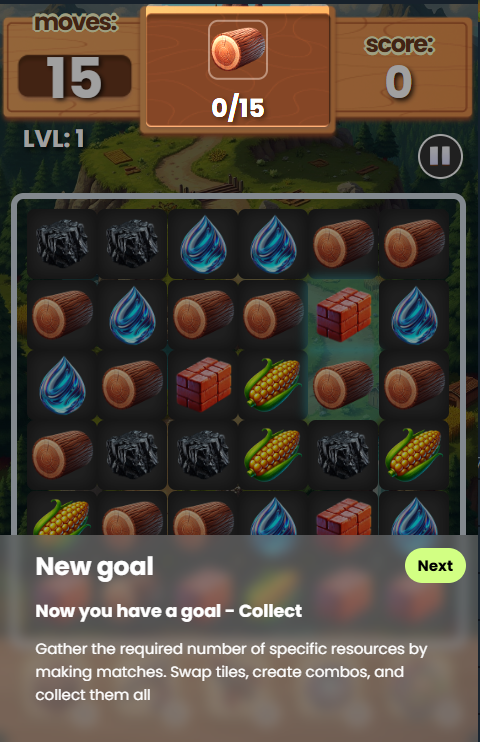Tap water drop ending the second row
This screenshot has width=480, height=742.
pos(414,314)
